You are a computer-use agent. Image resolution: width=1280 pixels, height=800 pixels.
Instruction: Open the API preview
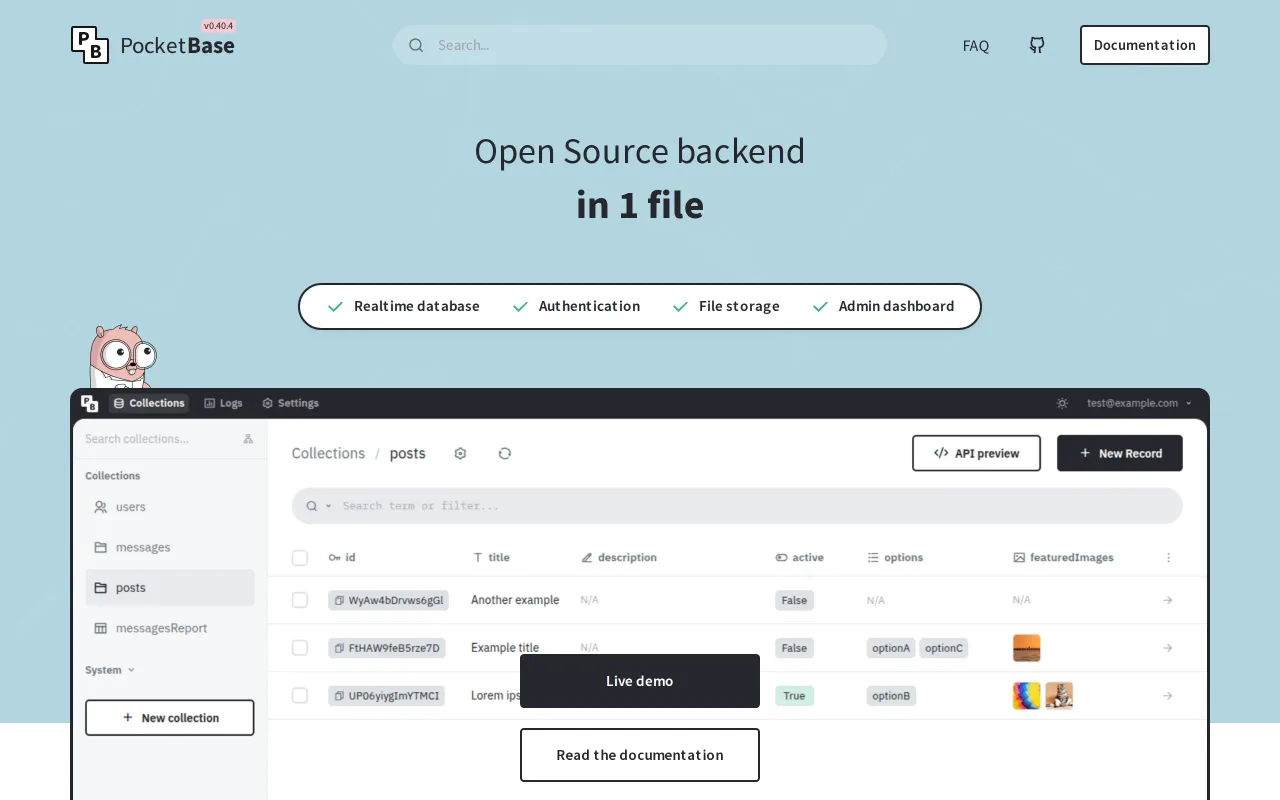pyautogui.click(x=976, y=453)
